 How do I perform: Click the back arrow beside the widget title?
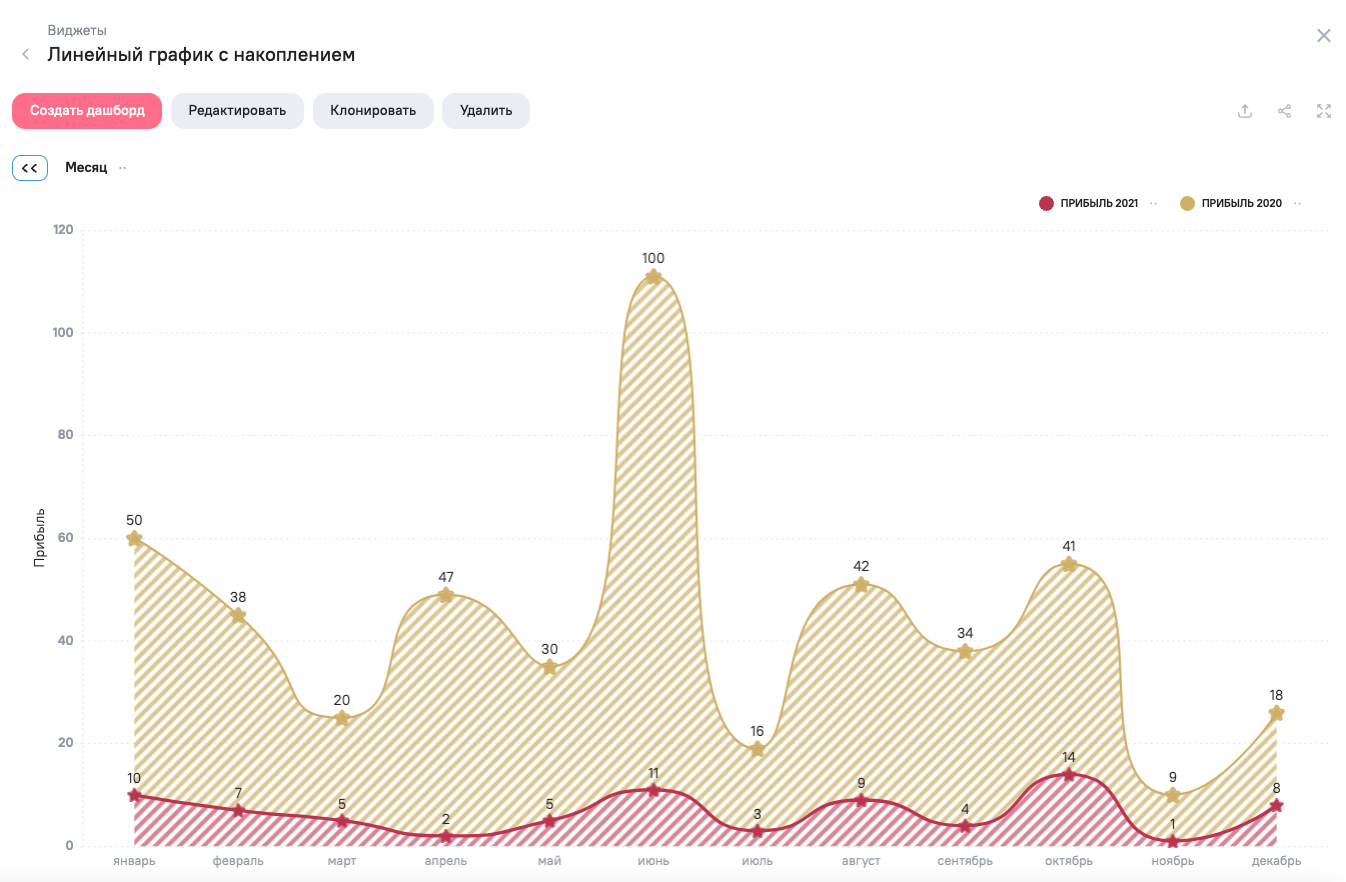coord(26,54)
